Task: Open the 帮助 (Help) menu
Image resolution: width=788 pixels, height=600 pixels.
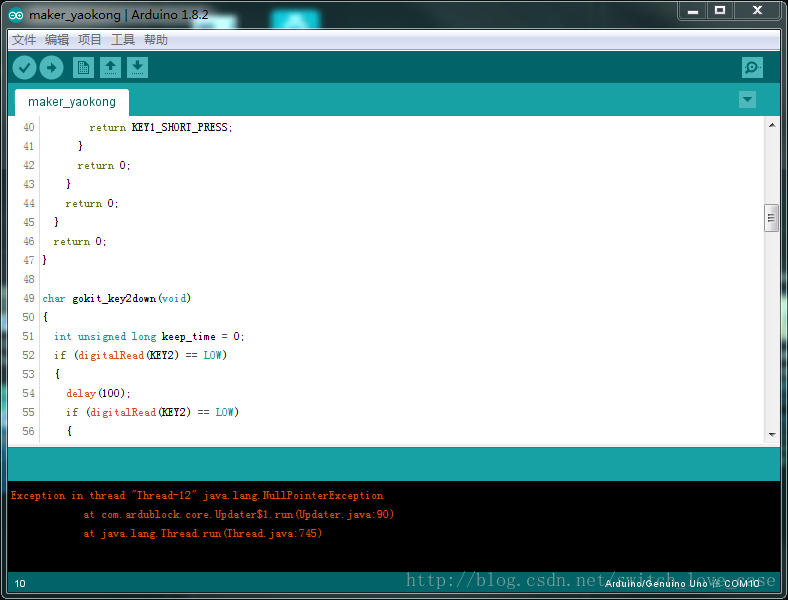Action: (156, 40)
